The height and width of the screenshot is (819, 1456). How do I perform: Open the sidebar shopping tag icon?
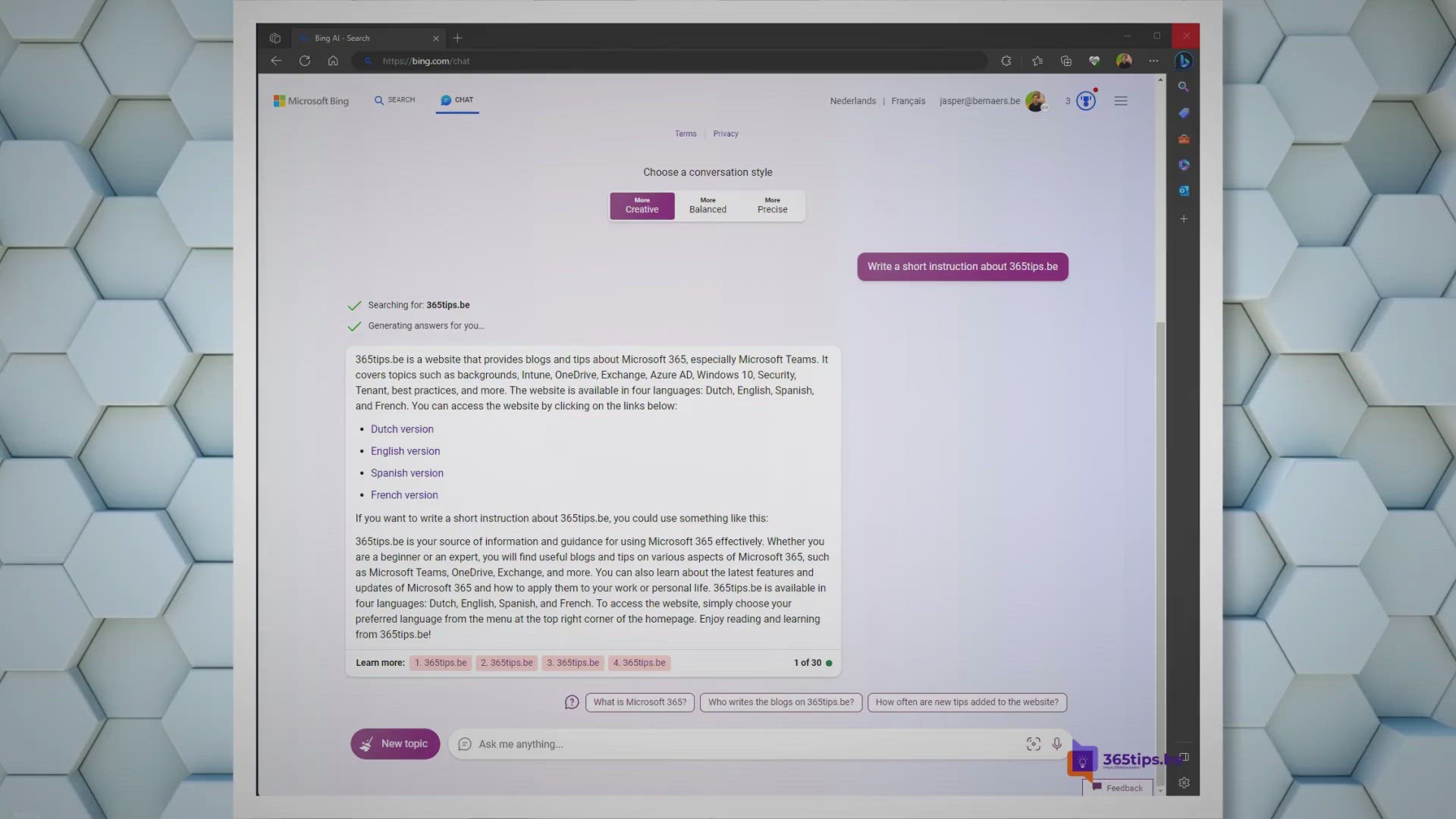coord(1184,113)
